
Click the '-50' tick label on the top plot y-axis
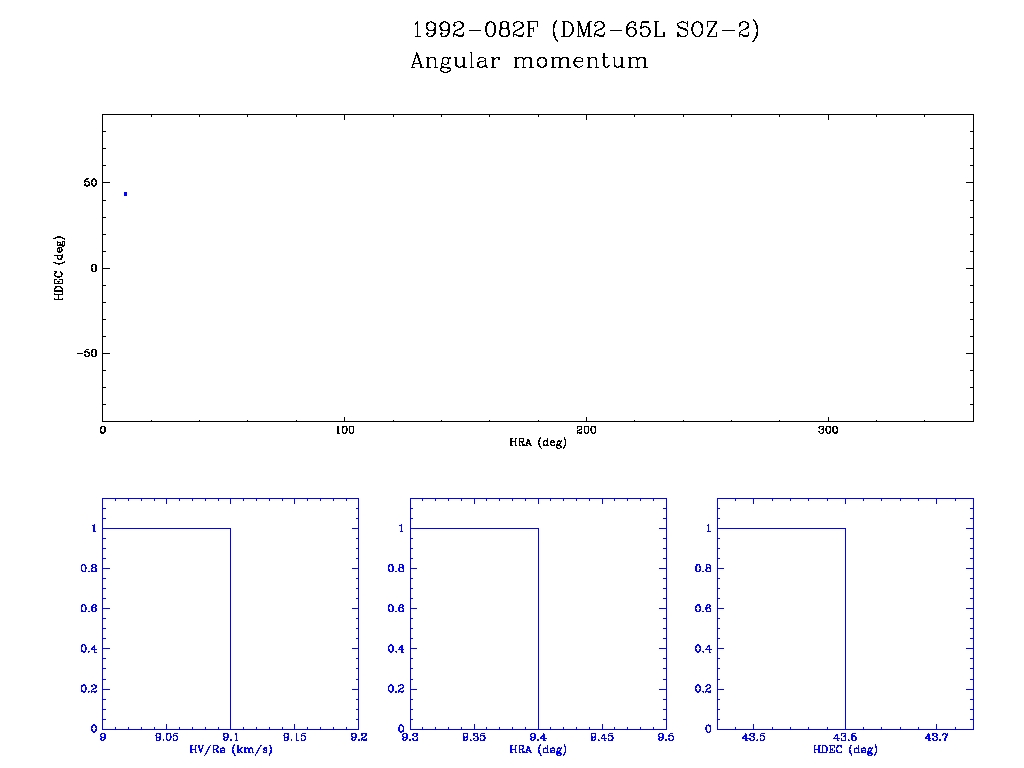(x=86, y=353)
